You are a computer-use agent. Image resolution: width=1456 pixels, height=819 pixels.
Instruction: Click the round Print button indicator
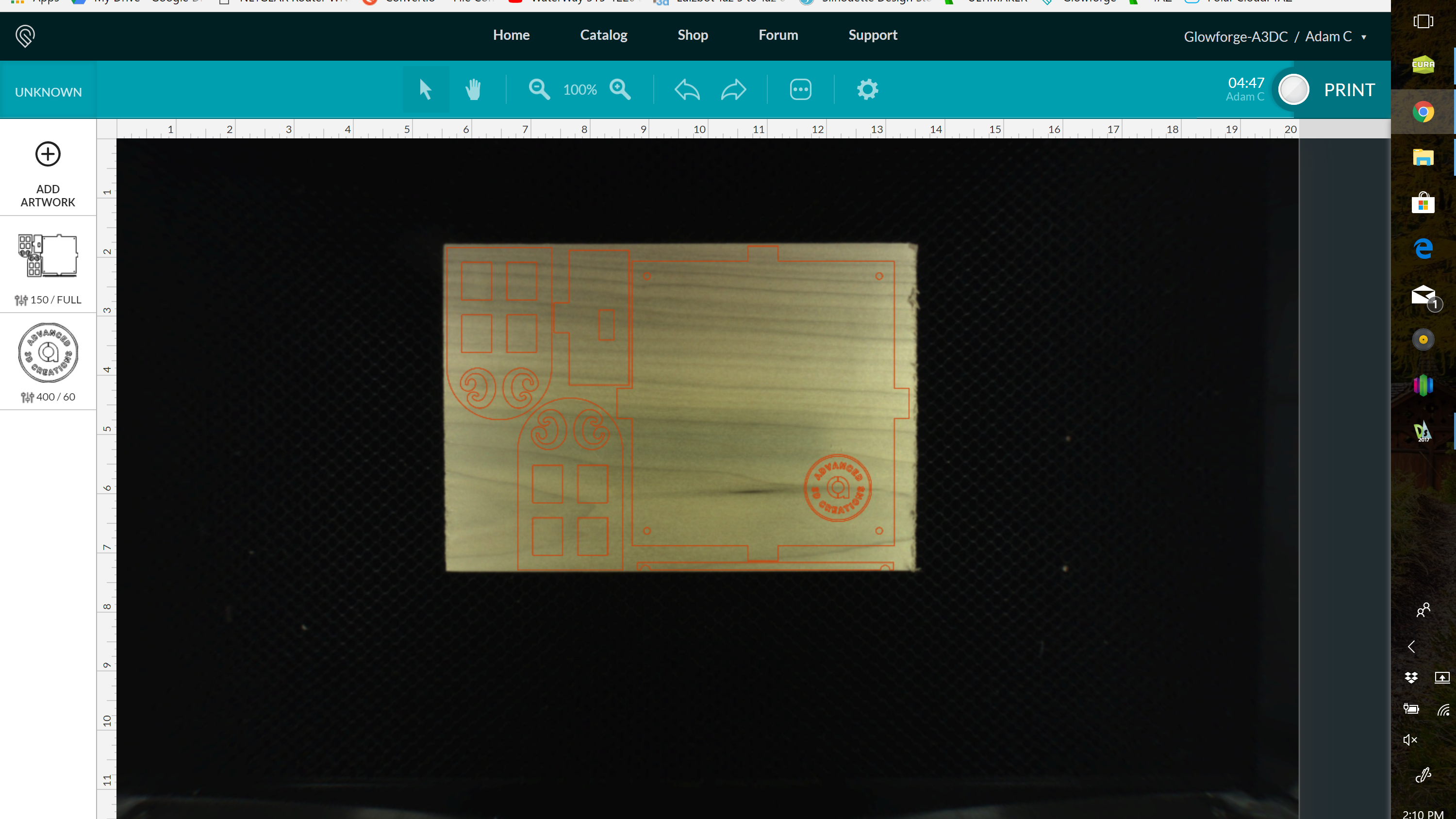coord(1294,89)
